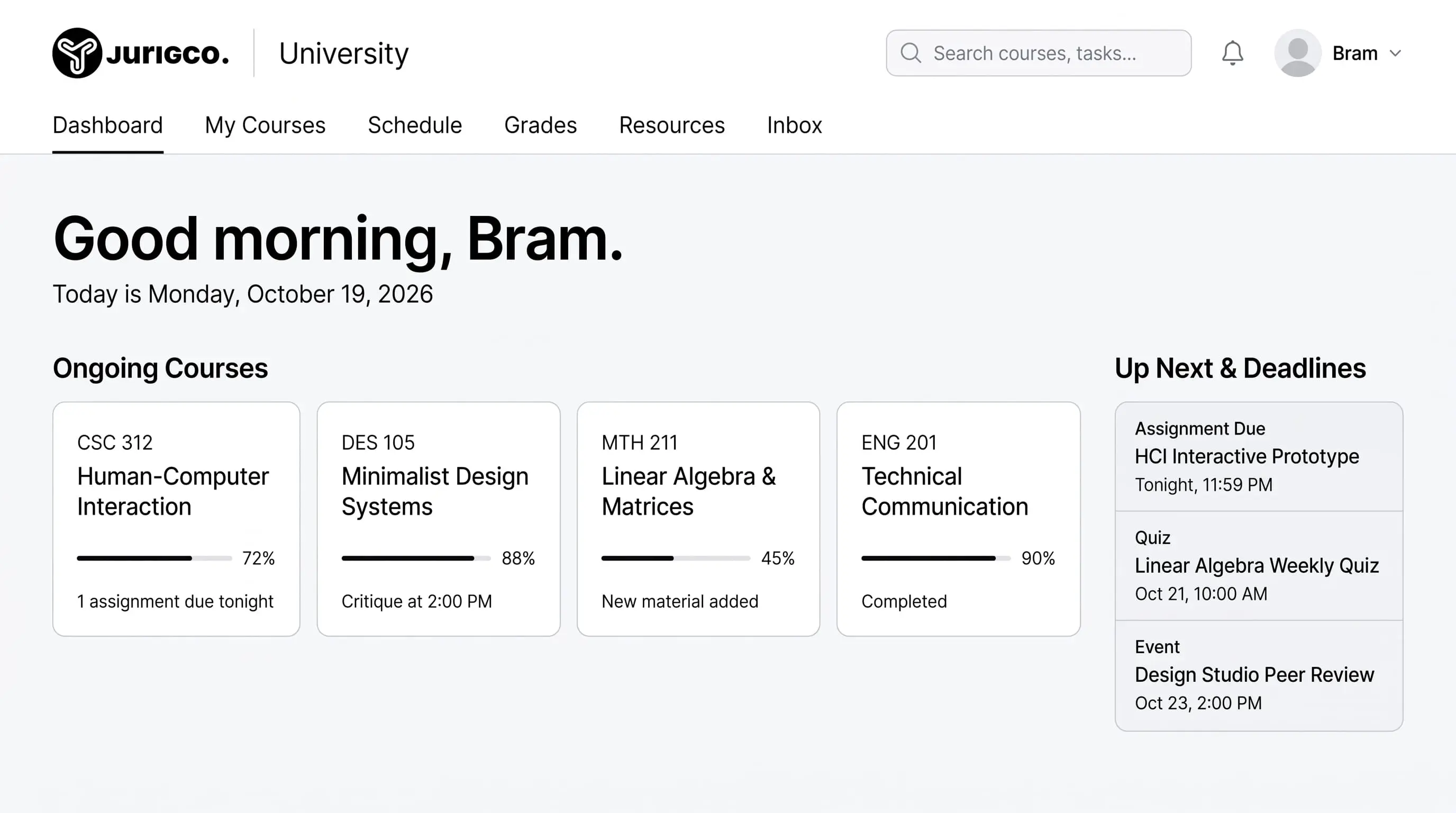Click the 'Assignment Due' label
This screenshot has width=1456, height=813.
(1199, 429)
